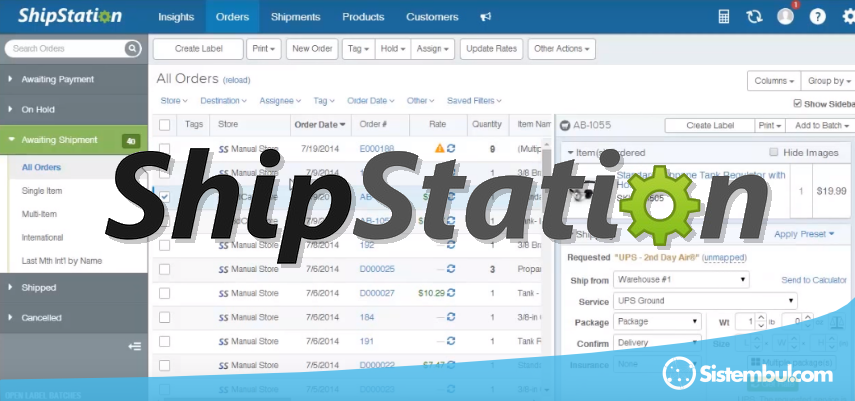Open the Destination filter dropdown
This screenshot has width=855, height=401.
[223, 101]
